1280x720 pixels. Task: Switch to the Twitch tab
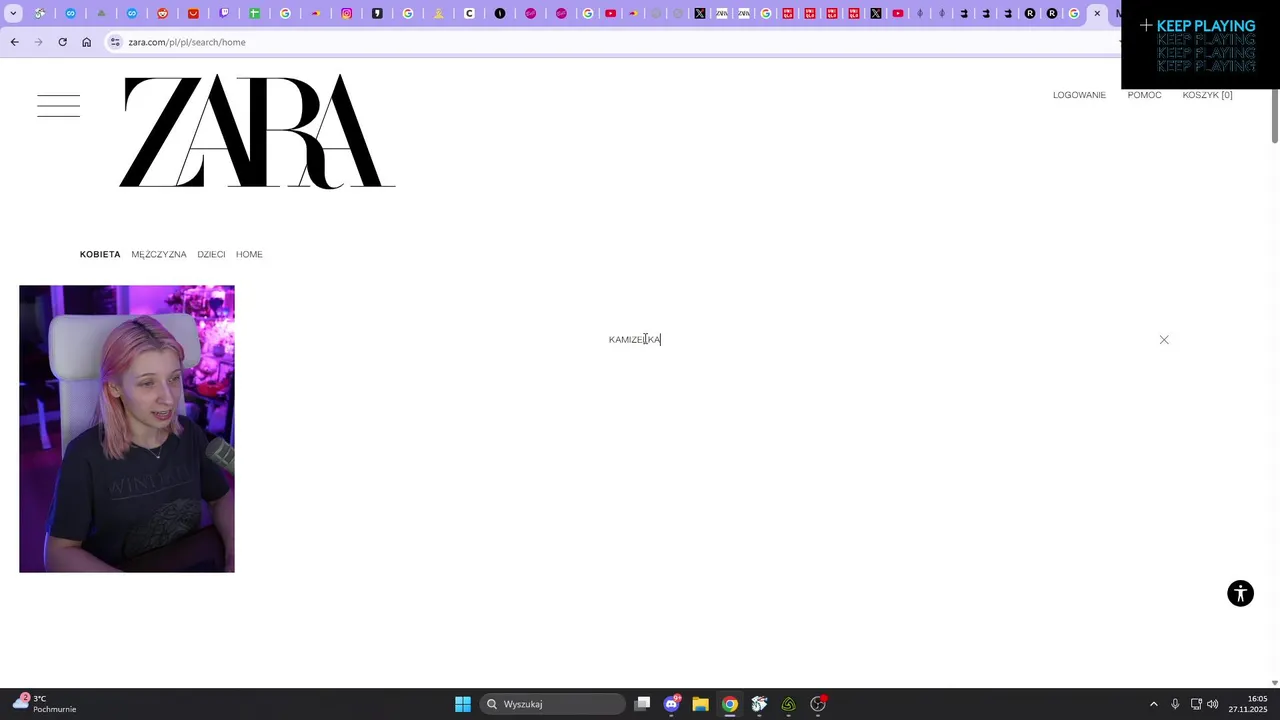point(224,13)
